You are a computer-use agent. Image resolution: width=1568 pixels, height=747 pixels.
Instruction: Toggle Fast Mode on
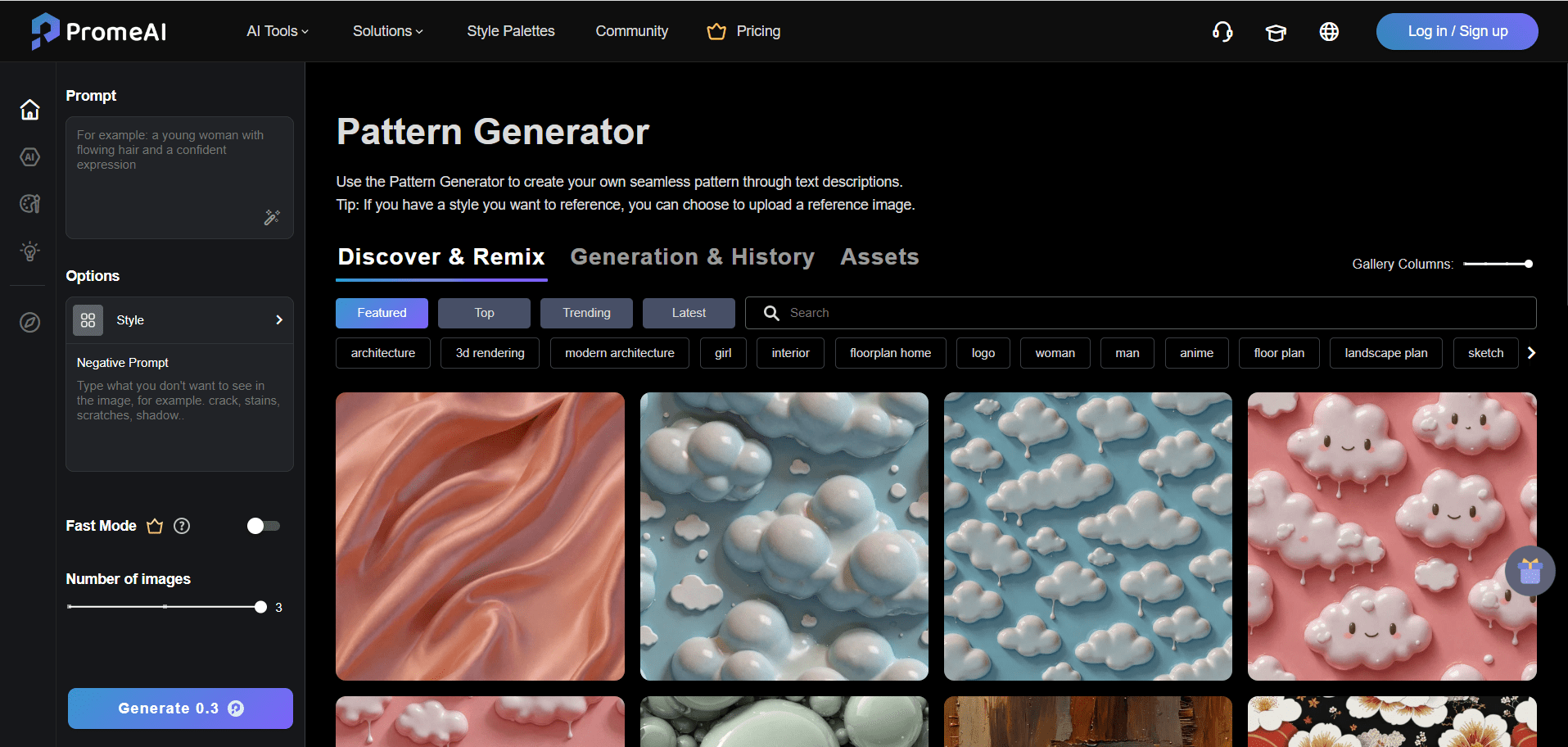263,525
